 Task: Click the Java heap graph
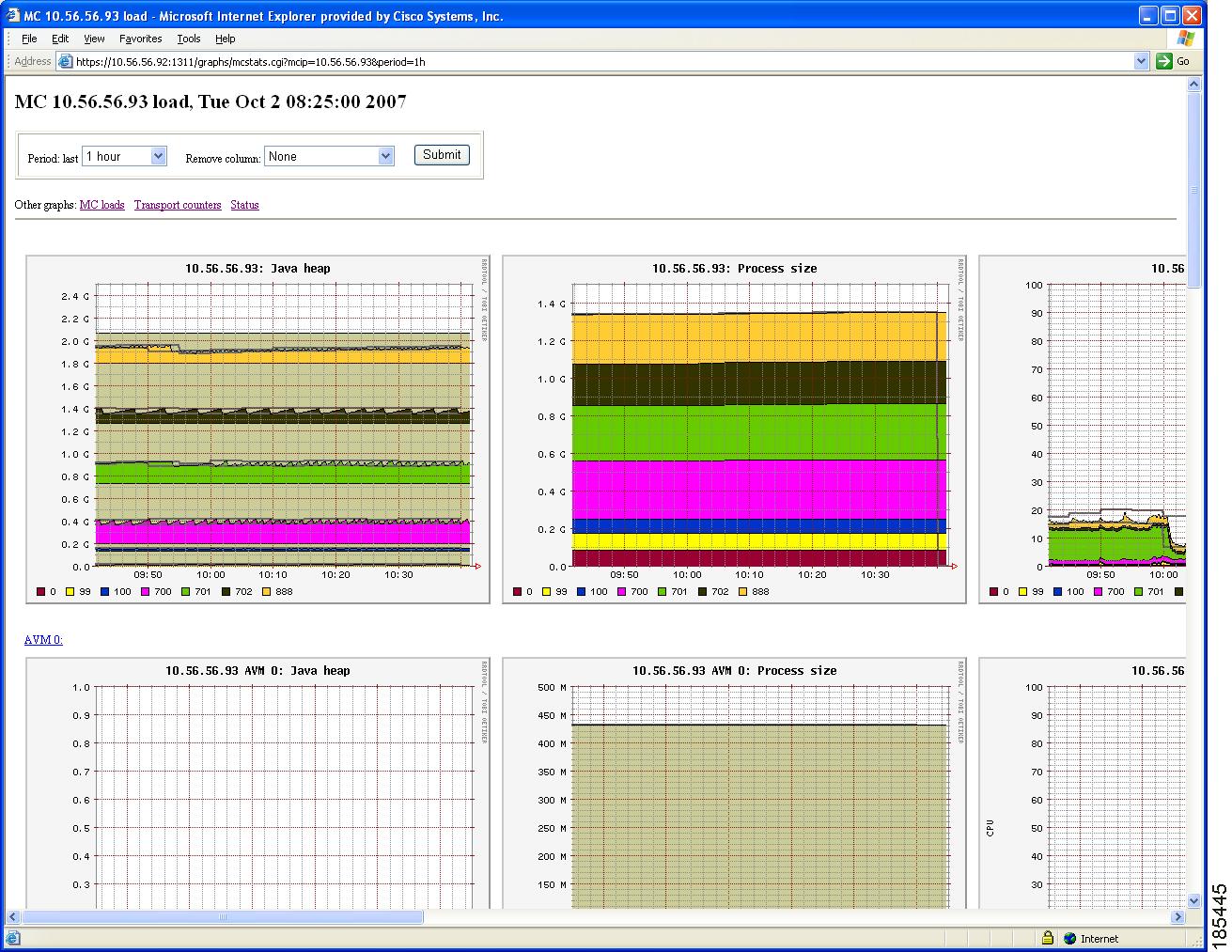click(x=257, y=429)
